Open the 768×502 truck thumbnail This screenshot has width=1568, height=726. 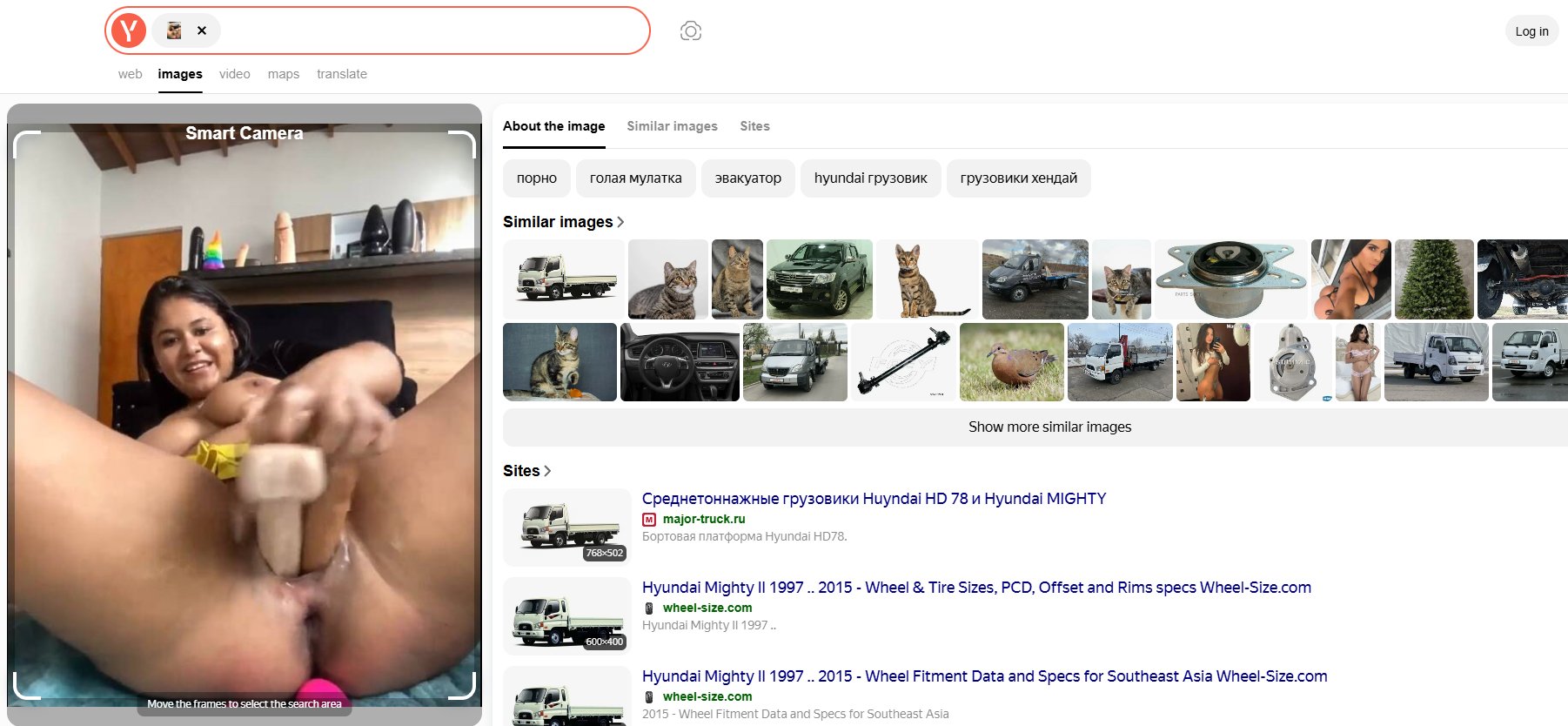point(567,528)
